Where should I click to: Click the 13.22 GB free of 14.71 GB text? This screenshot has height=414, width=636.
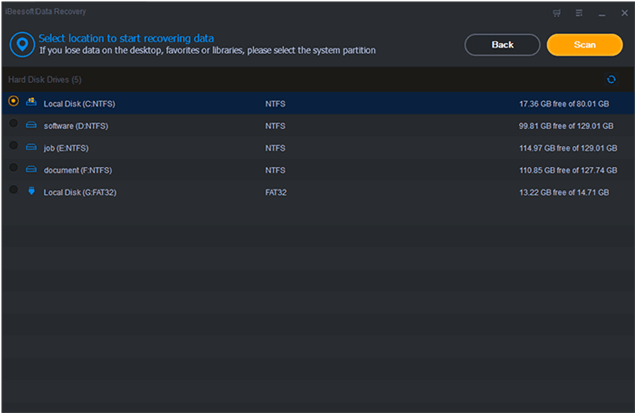pyautogui.click(x=564, y=192)
